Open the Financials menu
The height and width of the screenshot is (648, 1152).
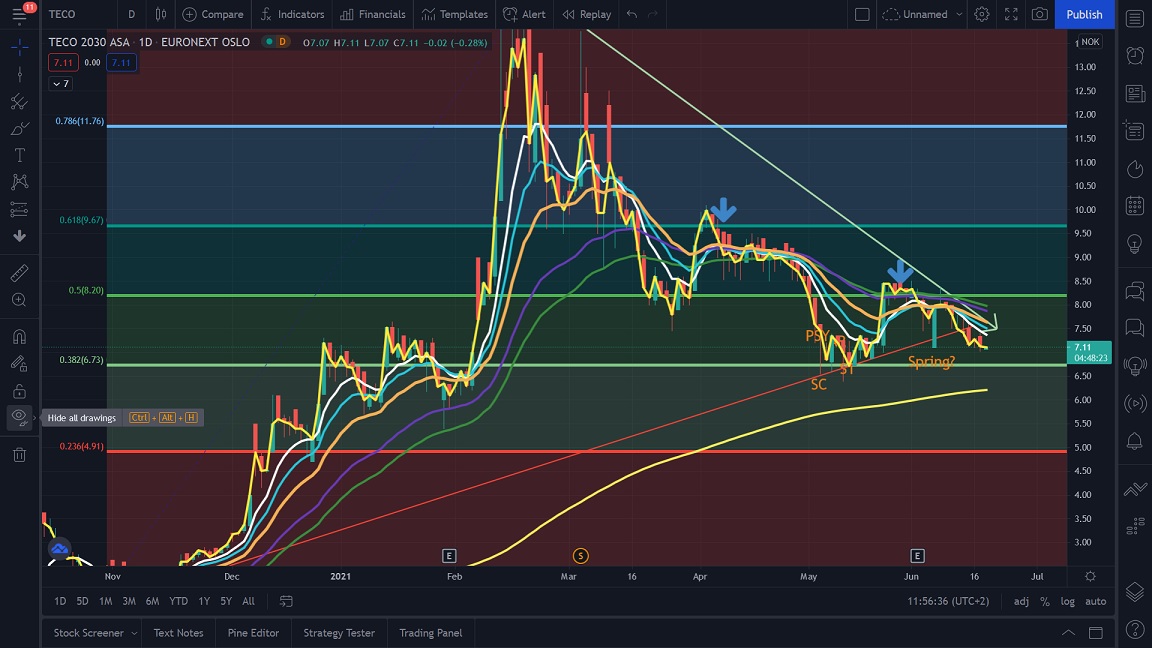372,14
